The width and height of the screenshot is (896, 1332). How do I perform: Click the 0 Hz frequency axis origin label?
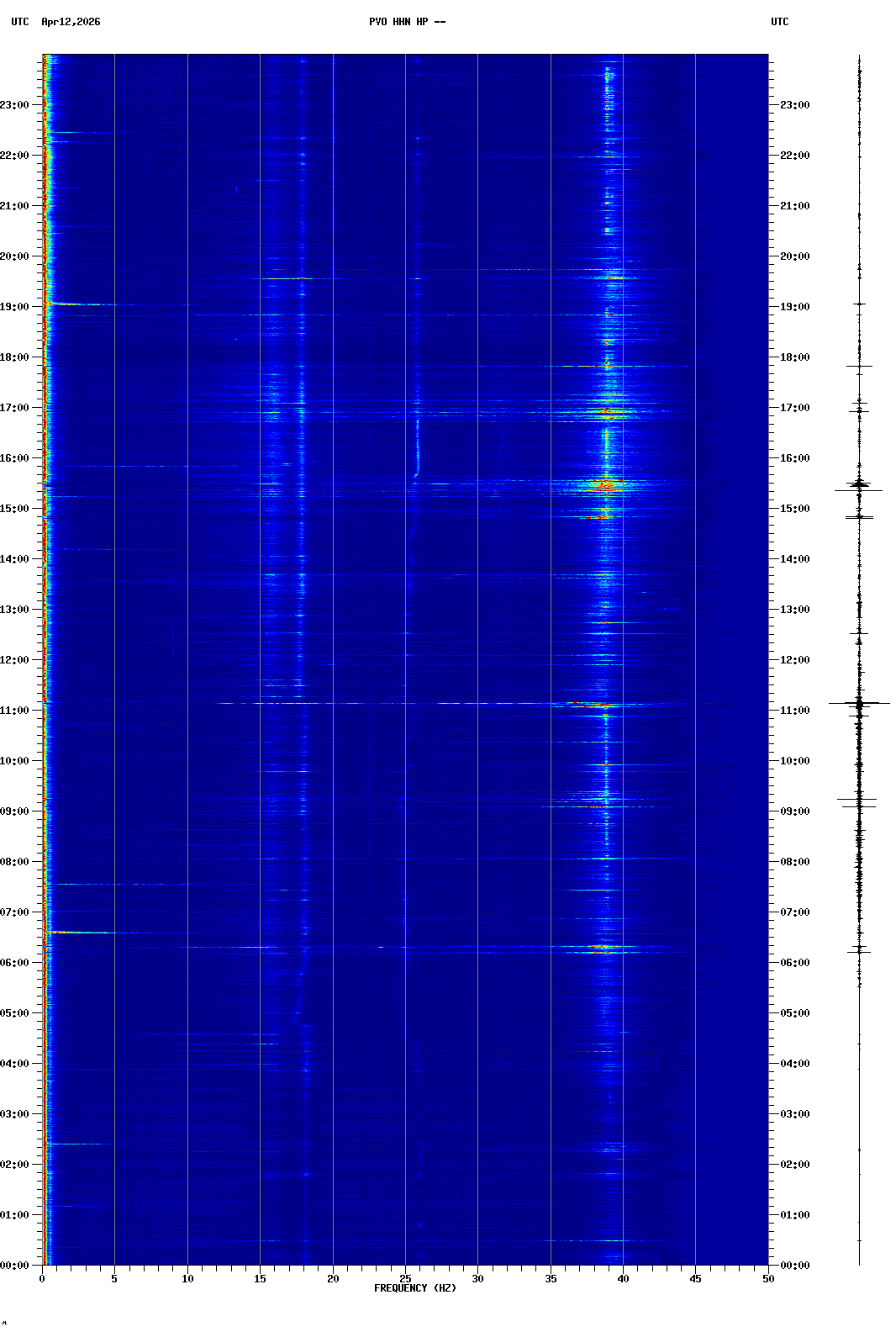(42, 1279)
